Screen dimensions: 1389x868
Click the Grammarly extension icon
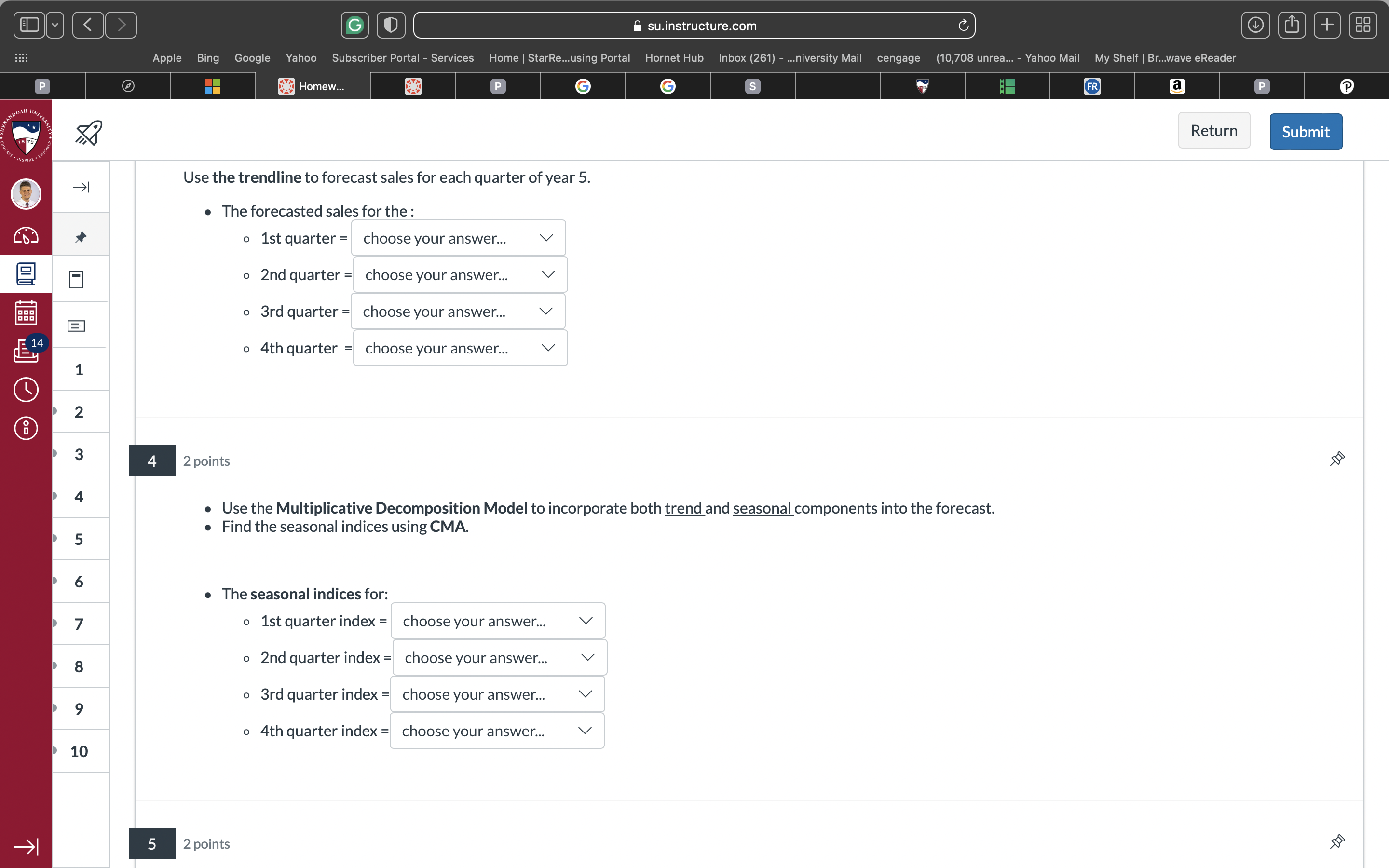point(354,25)
